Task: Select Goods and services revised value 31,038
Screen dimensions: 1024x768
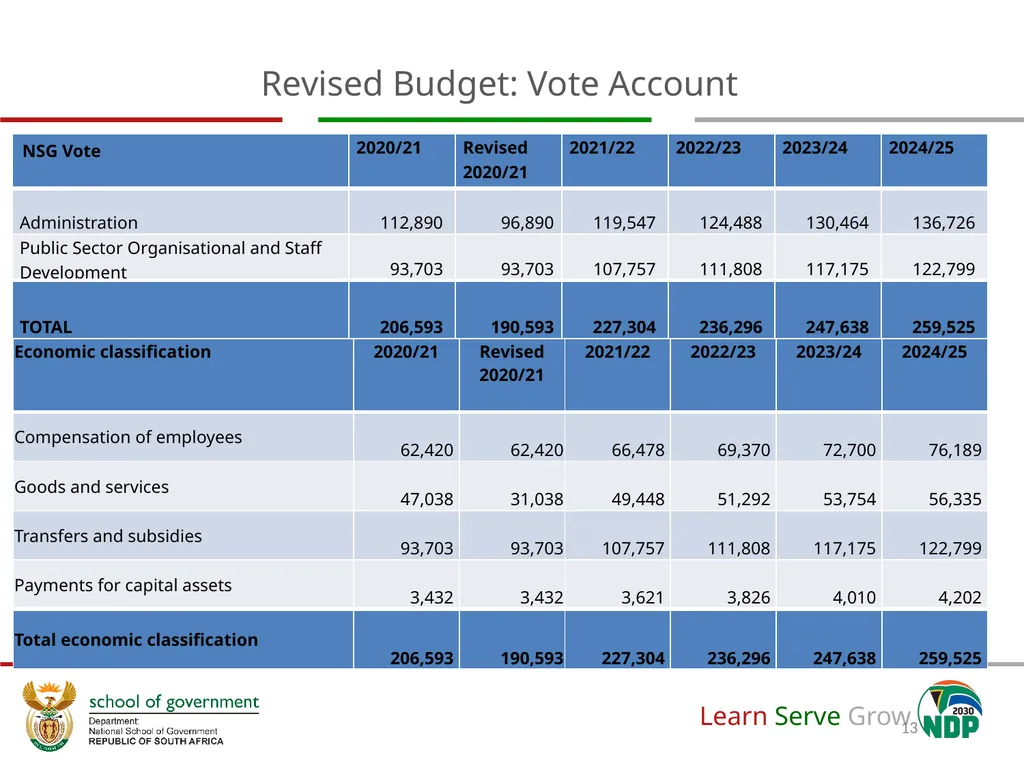Action: click(536, 499)
